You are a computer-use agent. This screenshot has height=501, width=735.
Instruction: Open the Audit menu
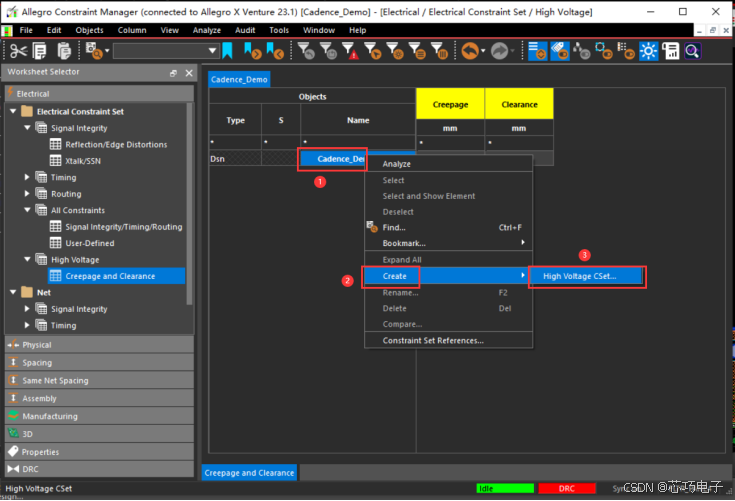(245, 30)
